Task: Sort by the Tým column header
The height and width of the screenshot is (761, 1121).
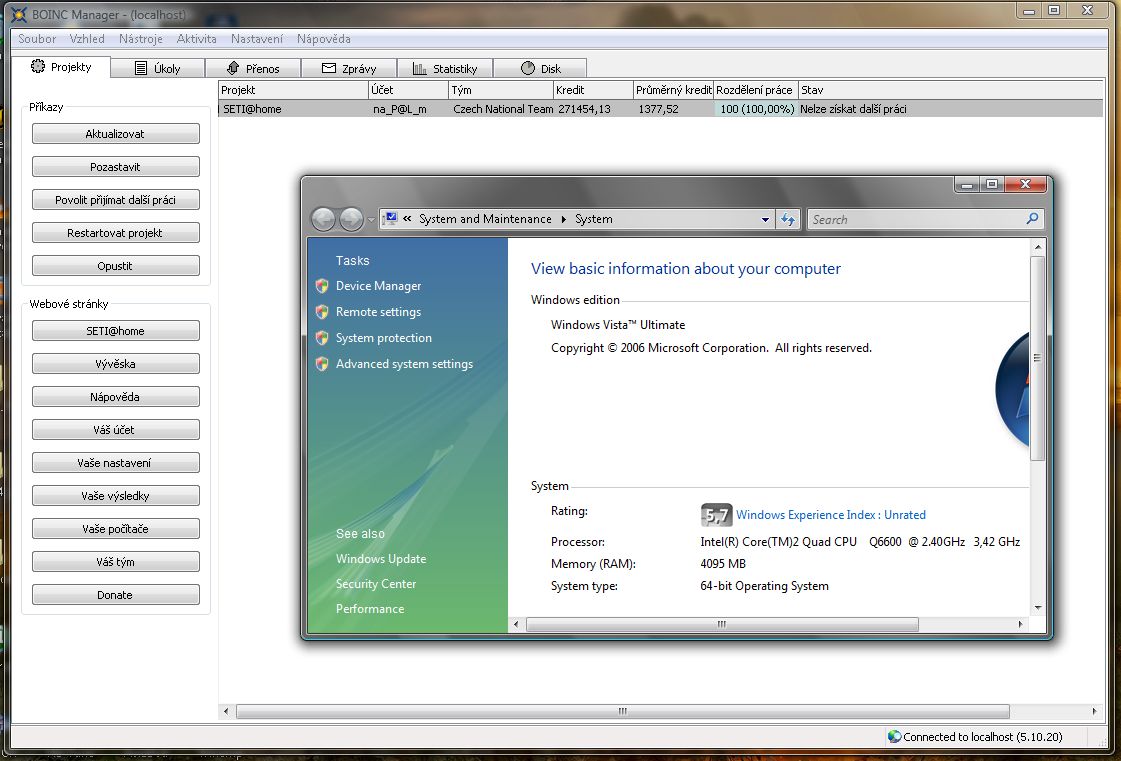Action: [x=500, y=90]
